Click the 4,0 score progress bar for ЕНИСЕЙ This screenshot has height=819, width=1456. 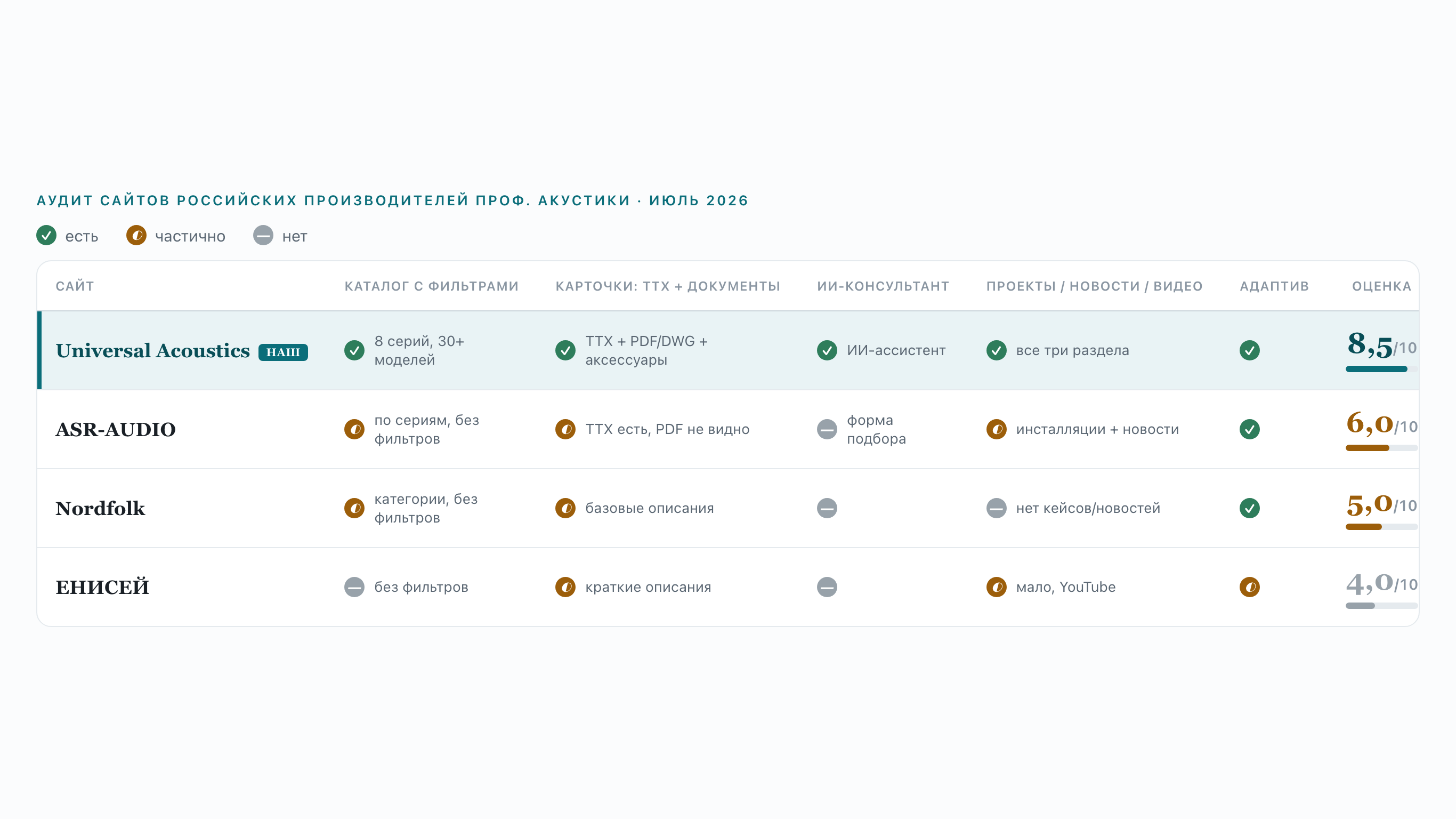[1381, 606]
